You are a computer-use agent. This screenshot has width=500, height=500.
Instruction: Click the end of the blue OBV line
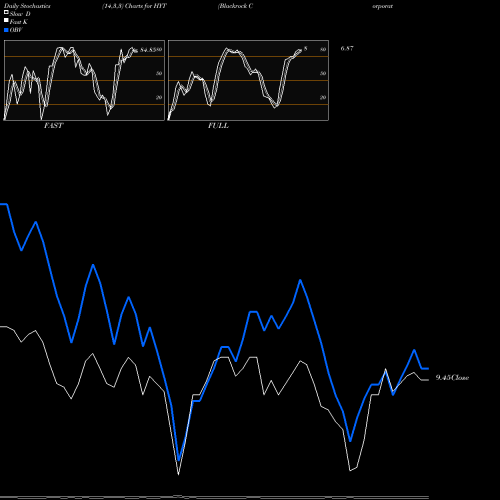[x=428, y=369]
